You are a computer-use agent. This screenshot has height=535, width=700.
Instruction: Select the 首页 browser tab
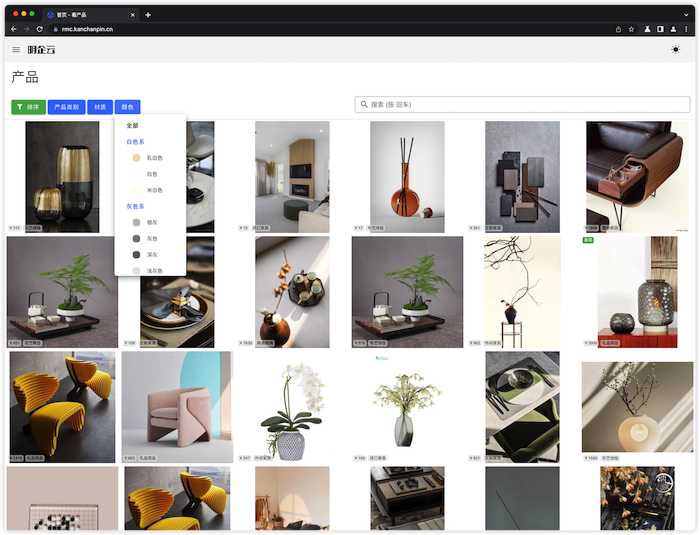pyautogui.click(x=91, y=15)
